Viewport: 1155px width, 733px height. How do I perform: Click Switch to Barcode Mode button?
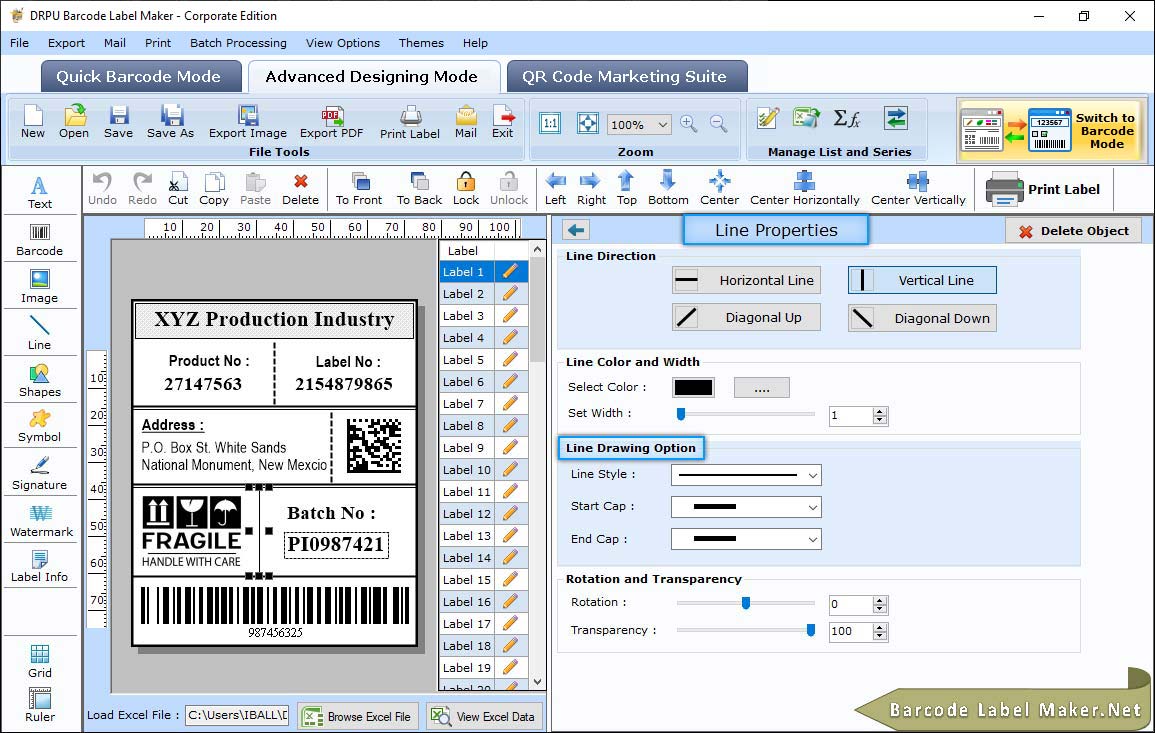tap(1052, 130)
